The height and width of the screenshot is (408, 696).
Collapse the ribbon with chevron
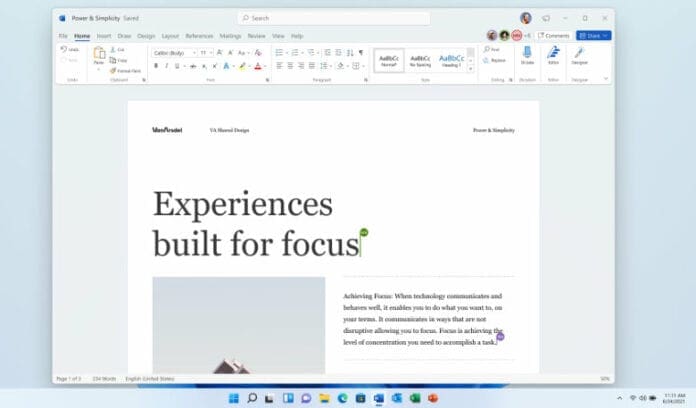[606, 79]
